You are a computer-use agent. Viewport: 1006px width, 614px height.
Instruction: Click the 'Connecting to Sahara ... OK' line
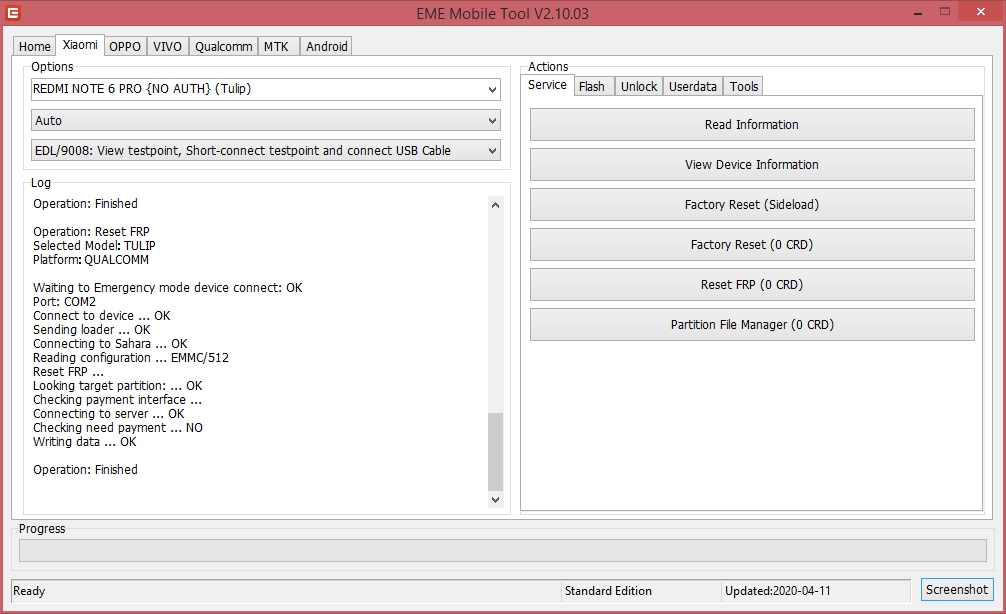pyautogui.click(x=110, y=344)
